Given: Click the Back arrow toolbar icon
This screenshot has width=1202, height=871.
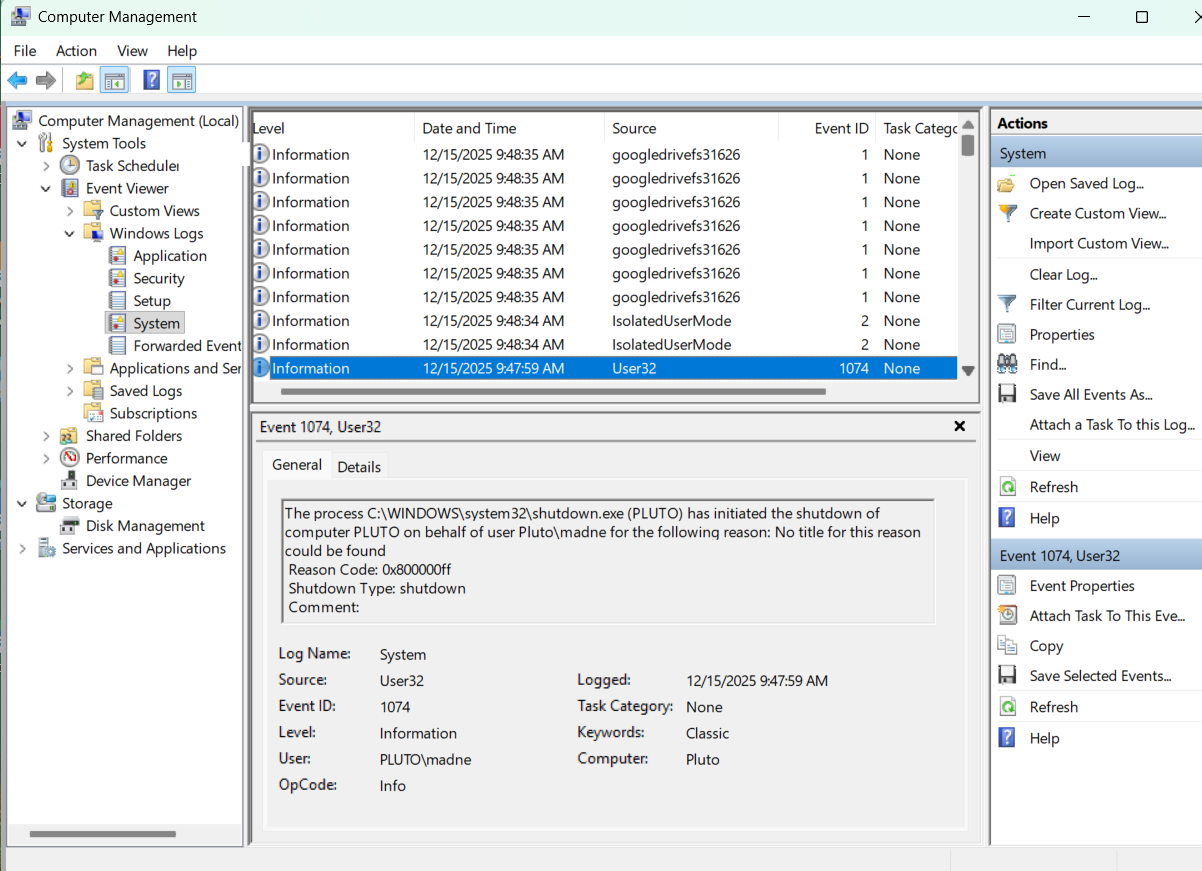Looking at the screenshot, I should [x=17, y=80].
